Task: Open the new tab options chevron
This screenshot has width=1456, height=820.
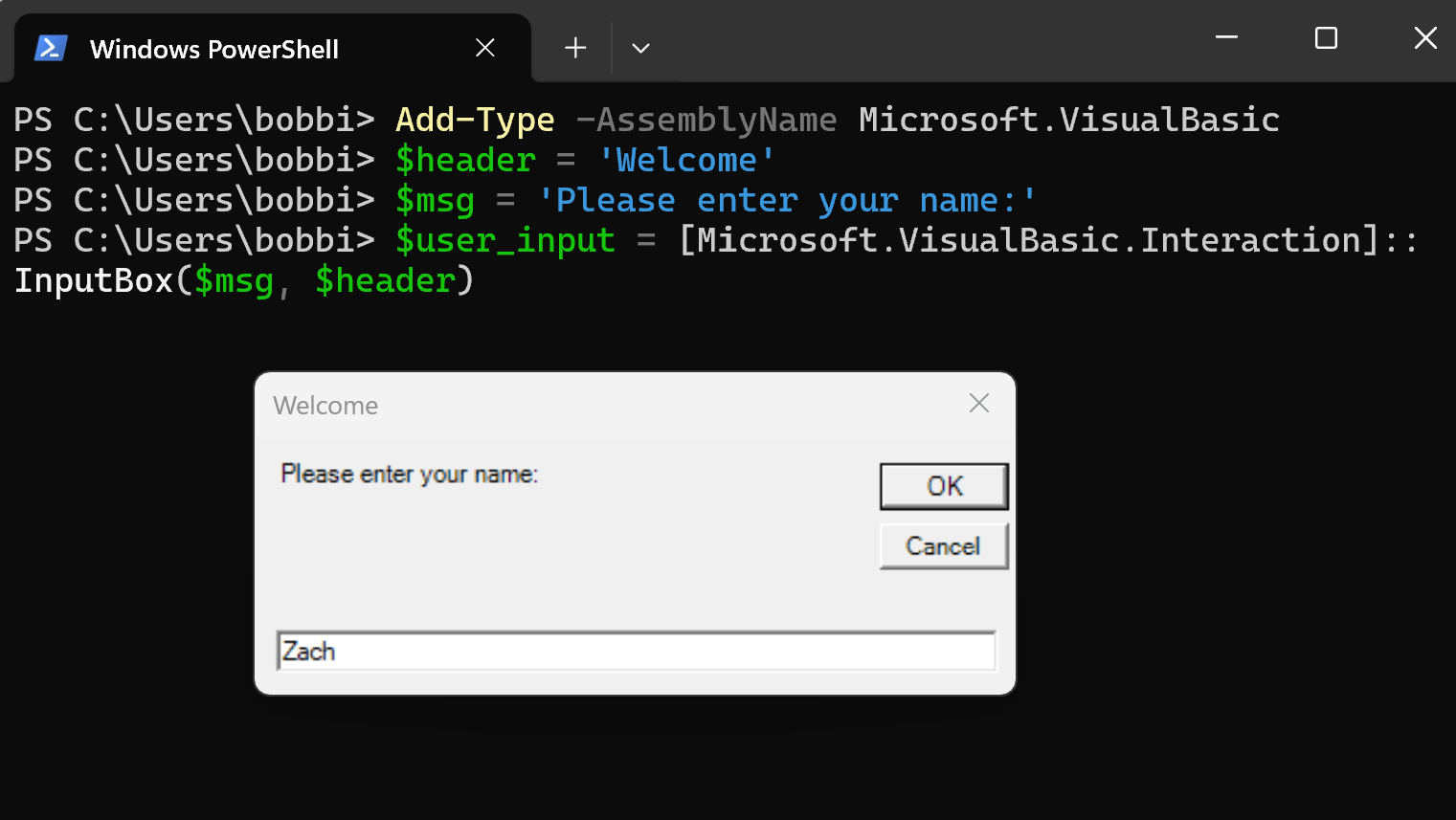Action: tap(639, 48)
